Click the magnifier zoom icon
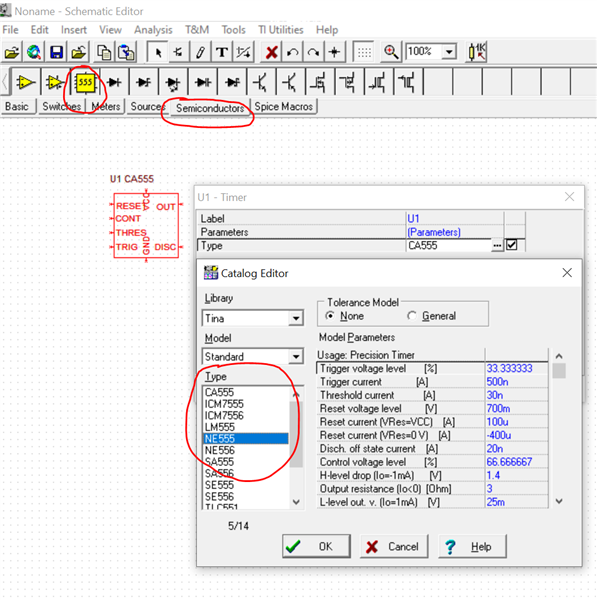The height and width of the screenshot is (600, 597). [x=391, y=52]
